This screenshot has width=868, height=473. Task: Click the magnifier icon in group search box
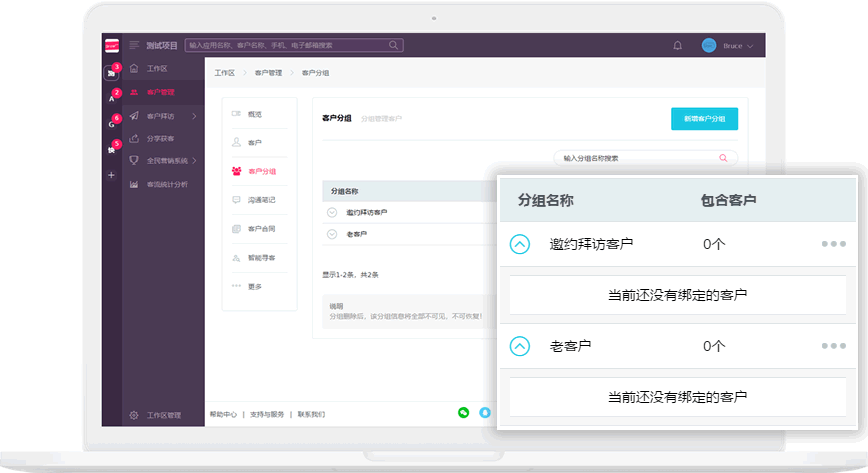point(723,158)
